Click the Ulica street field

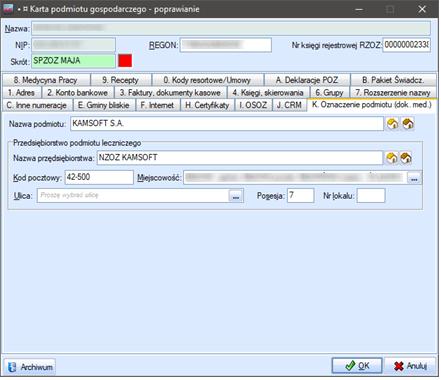tap(133, 196)
